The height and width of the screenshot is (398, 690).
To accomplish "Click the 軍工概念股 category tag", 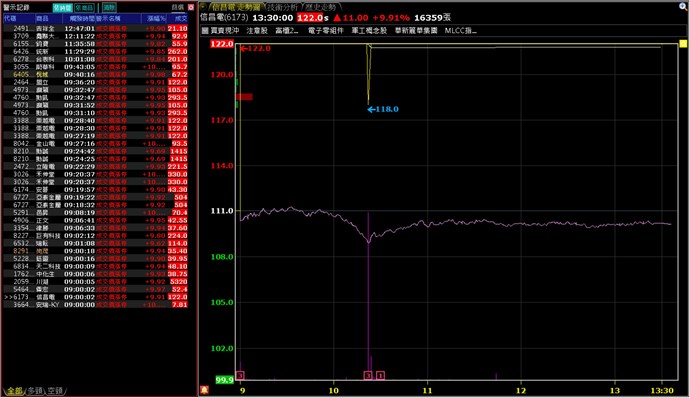I will [369, 30].
